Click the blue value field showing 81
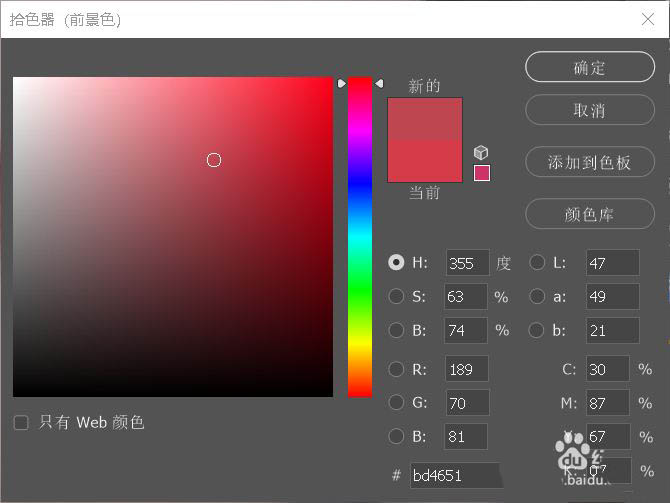The image size is (670, 503). [466, 436]
